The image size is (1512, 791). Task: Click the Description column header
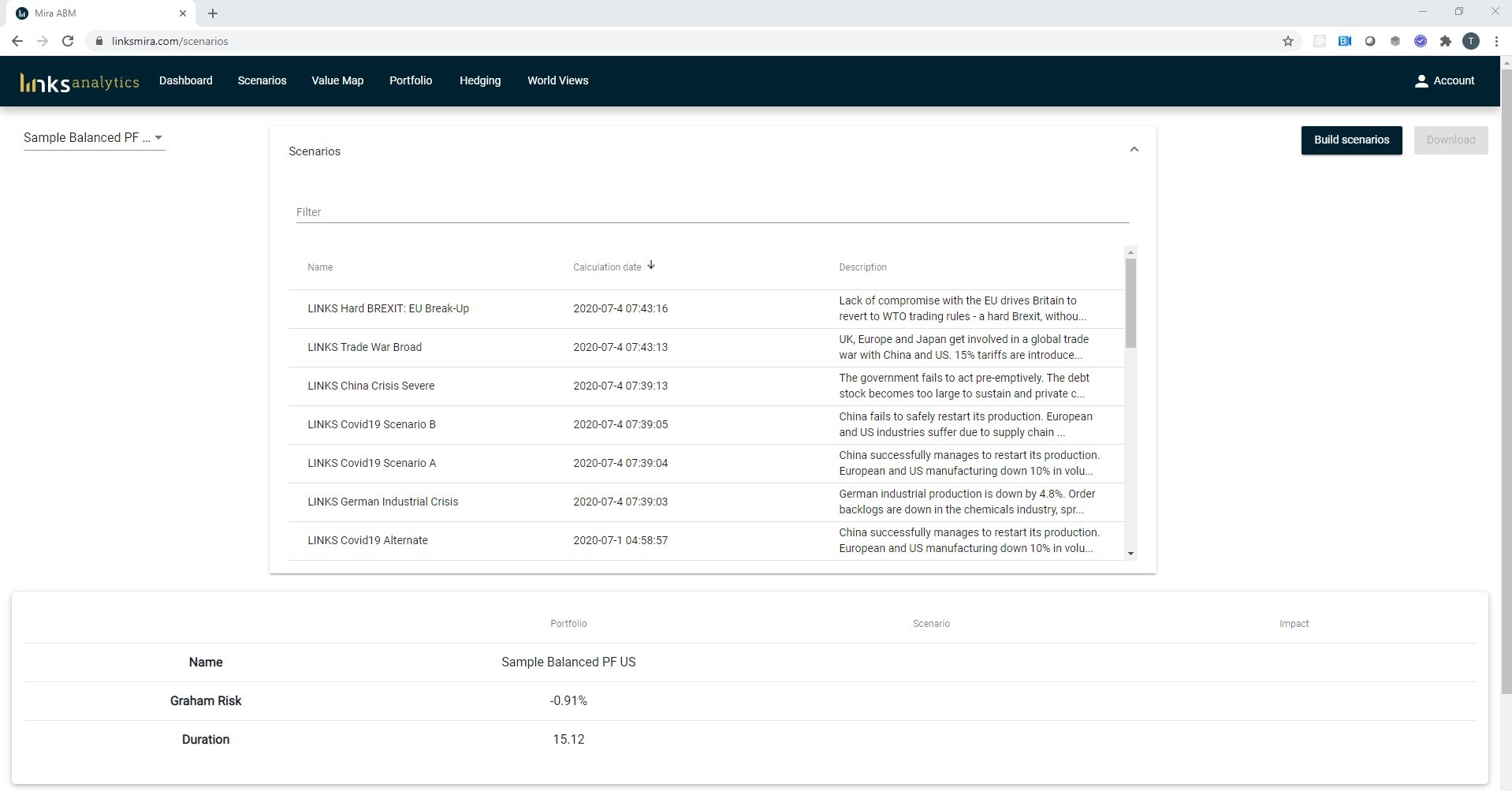[862, 267]
